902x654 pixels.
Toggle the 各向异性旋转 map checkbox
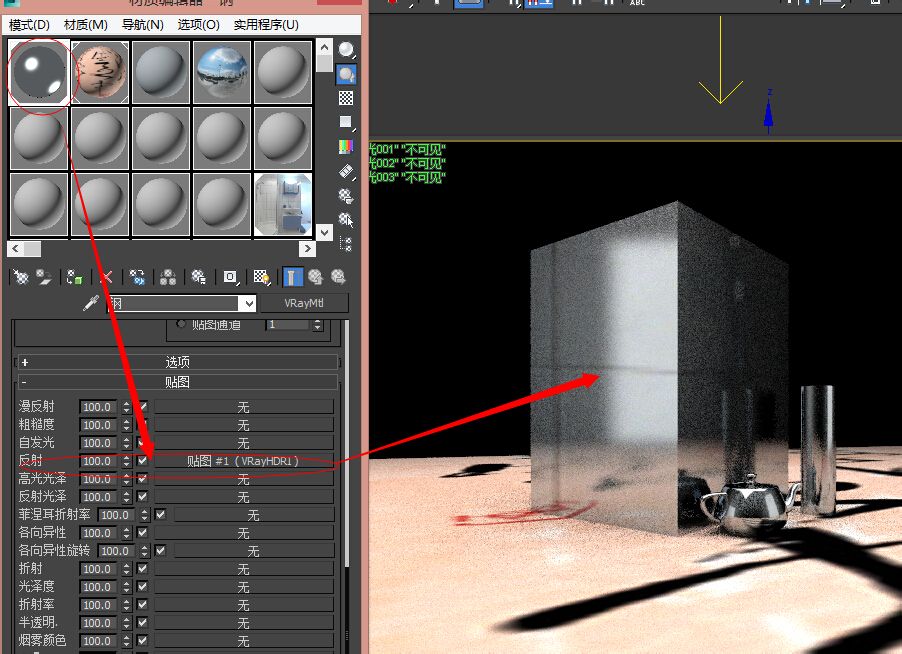point(160,551)
